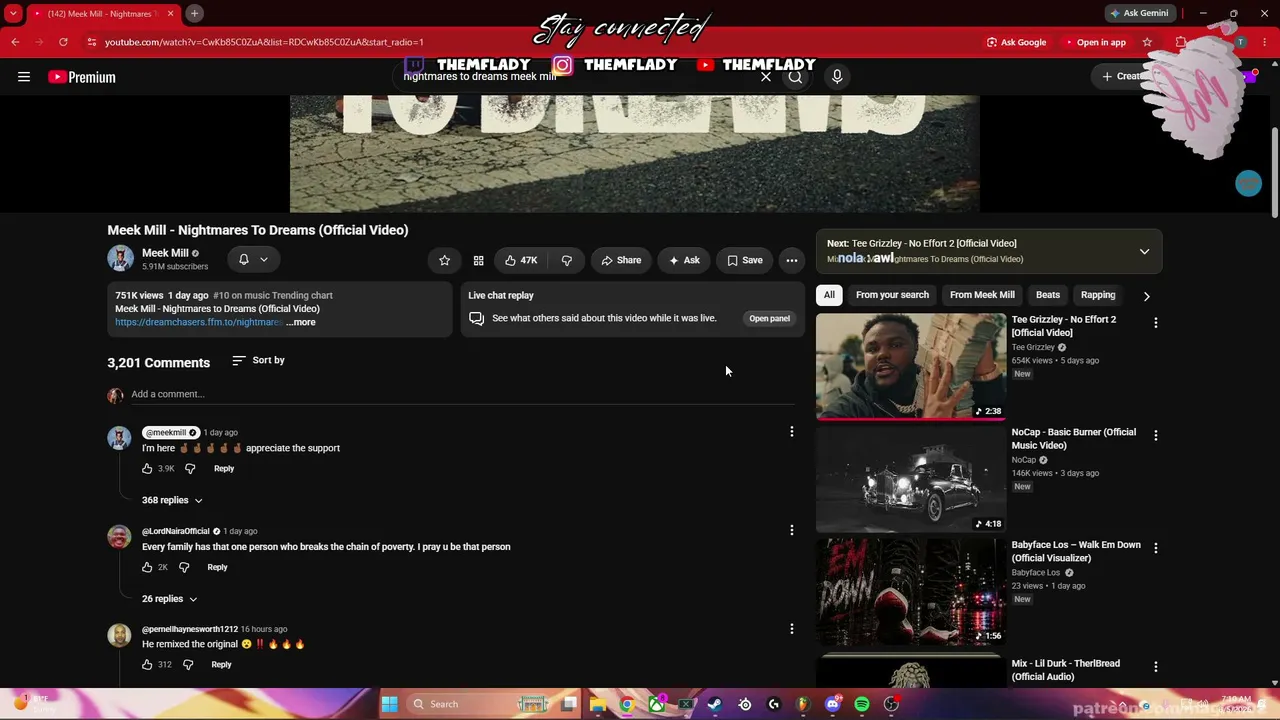Open the Mix - Lil Durk TherIBread title
This screenshot has width=1280, height=720.
click(1065, 670)
